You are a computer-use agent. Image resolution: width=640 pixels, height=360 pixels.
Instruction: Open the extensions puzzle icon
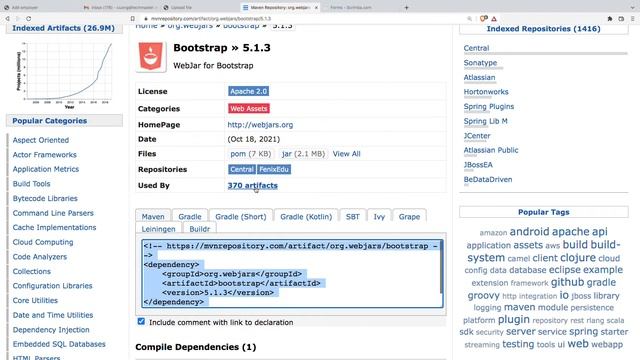coord(610,19)
